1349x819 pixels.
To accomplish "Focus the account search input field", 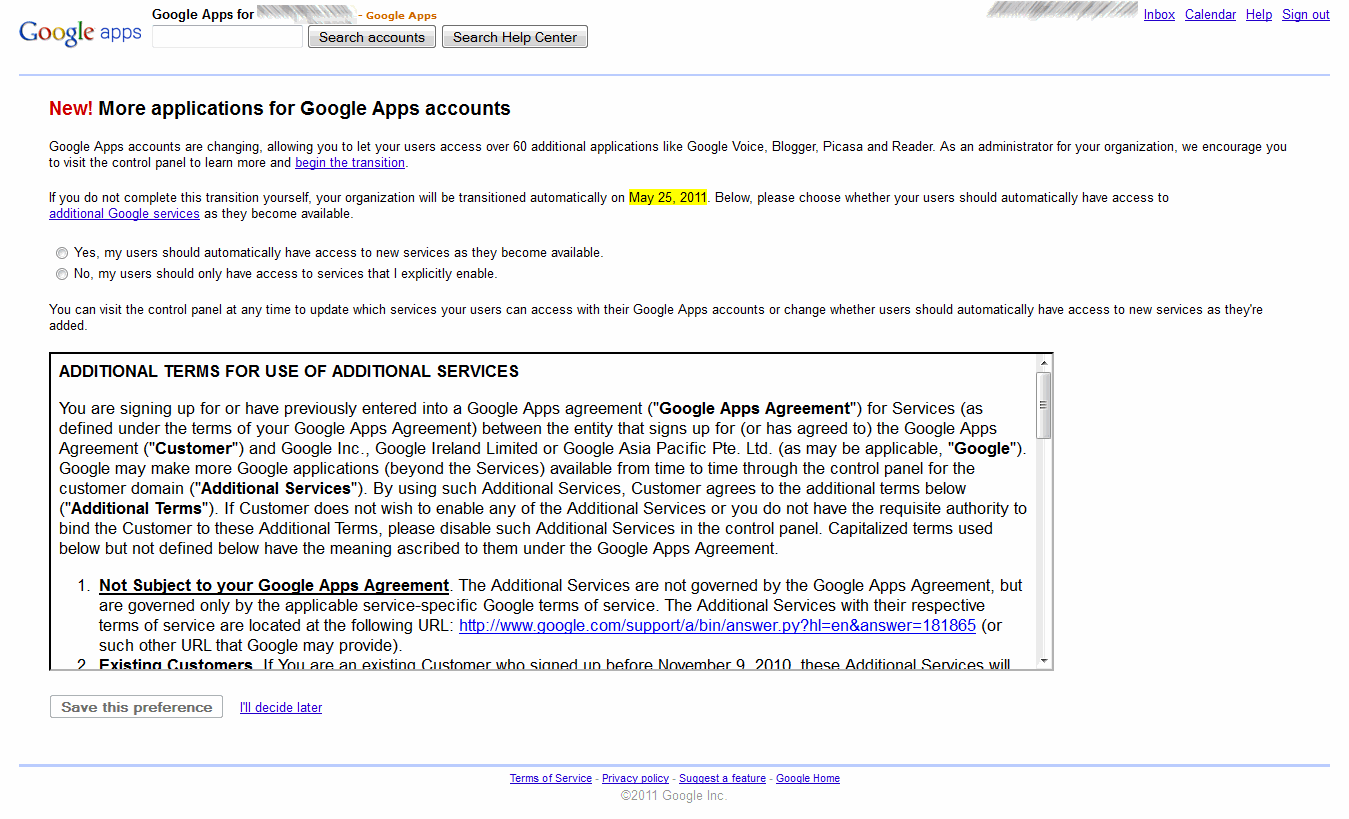I will point(227,37).
